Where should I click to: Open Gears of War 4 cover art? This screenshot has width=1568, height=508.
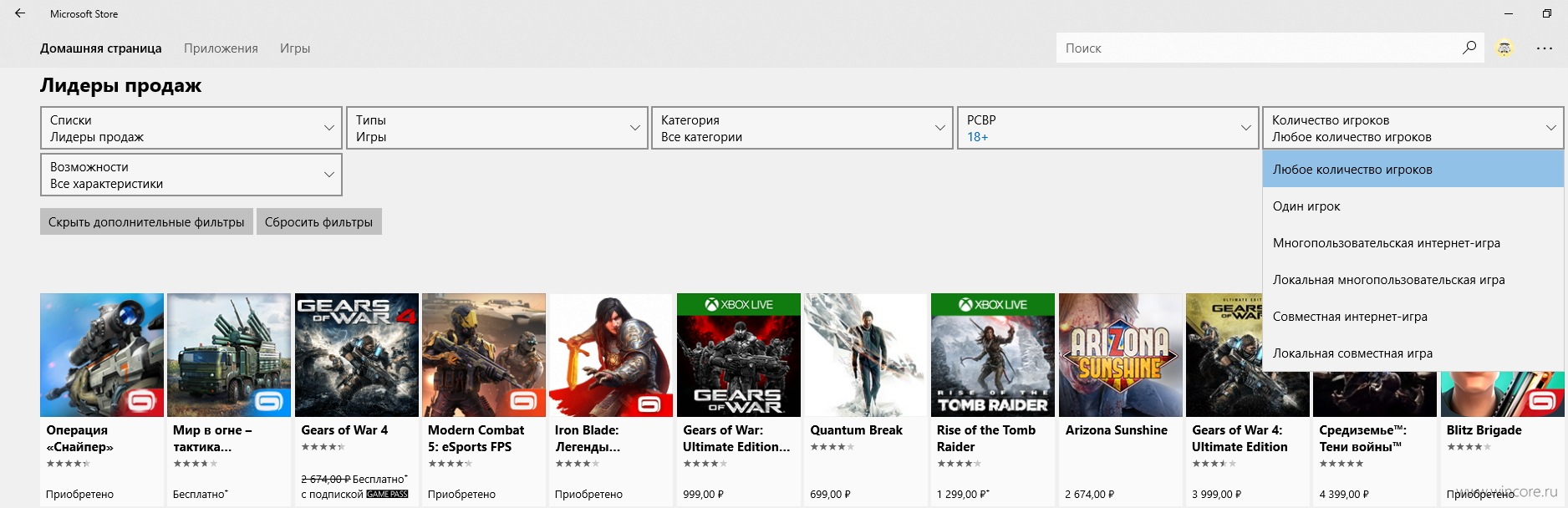[x=357, y=355]
